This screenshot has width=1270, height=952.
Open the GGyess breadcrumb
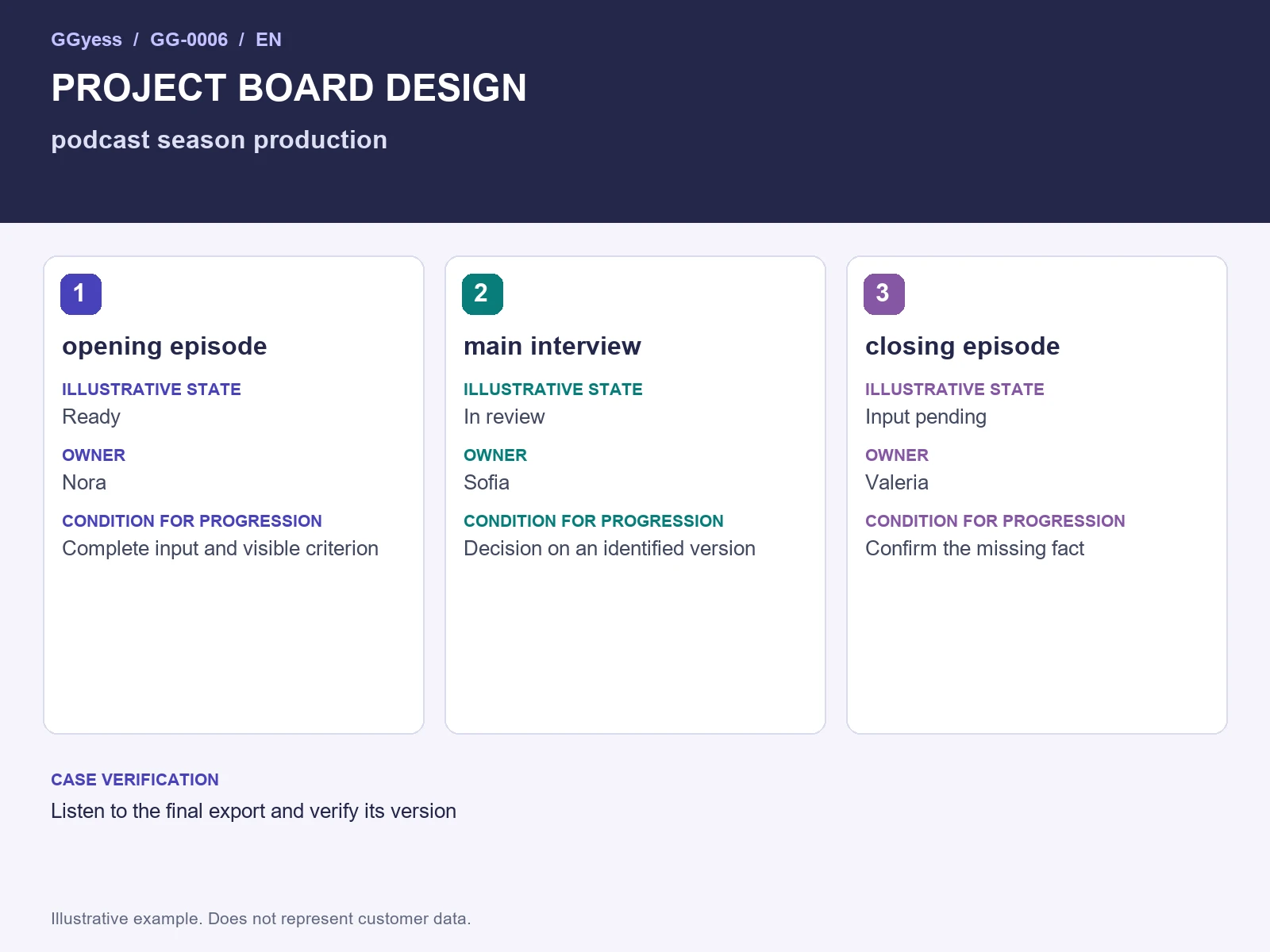(x=87, y=40)
